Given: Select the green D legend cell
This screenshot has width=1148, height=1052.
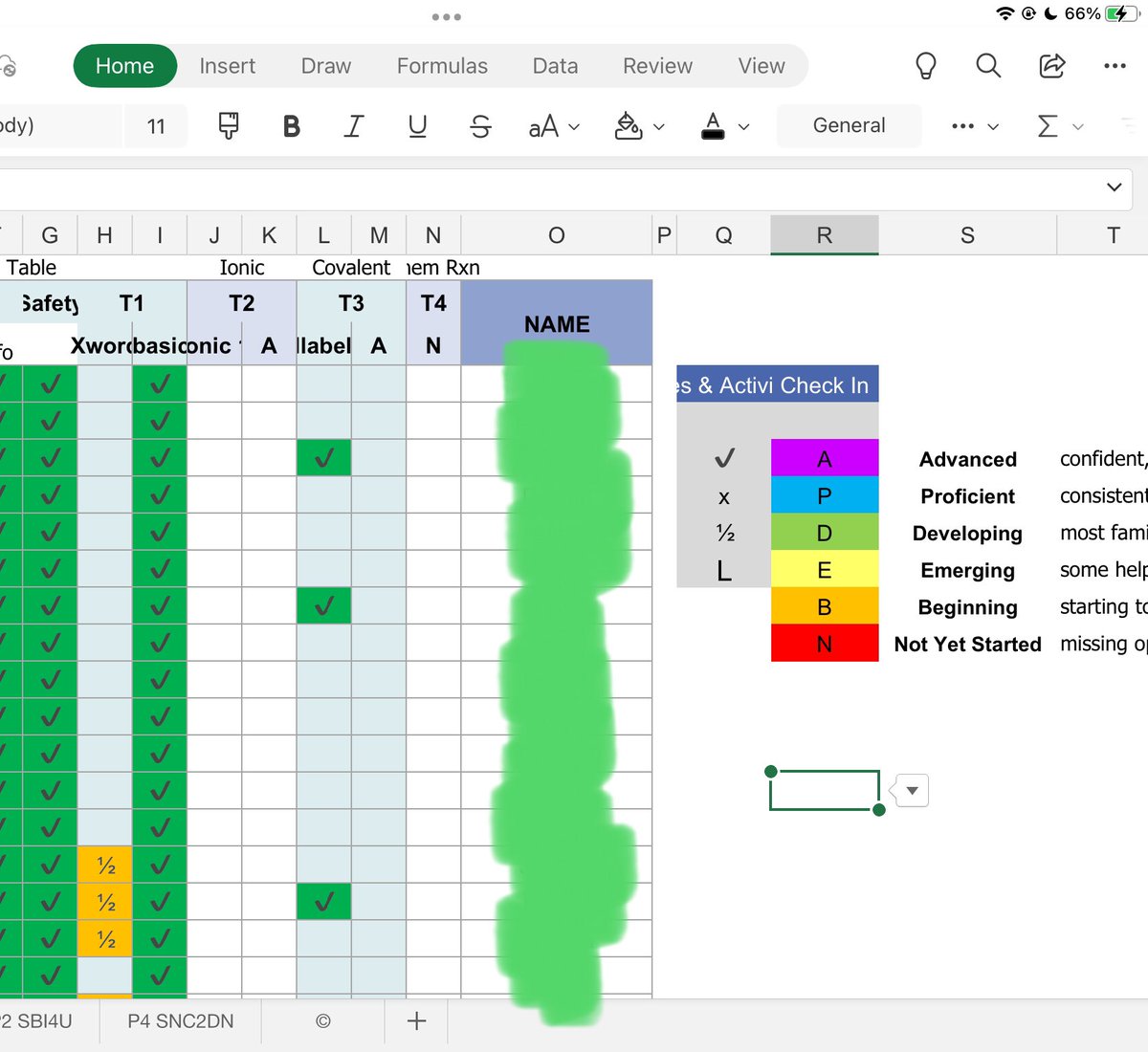Looking at the screenshot, I should point(825,533).
